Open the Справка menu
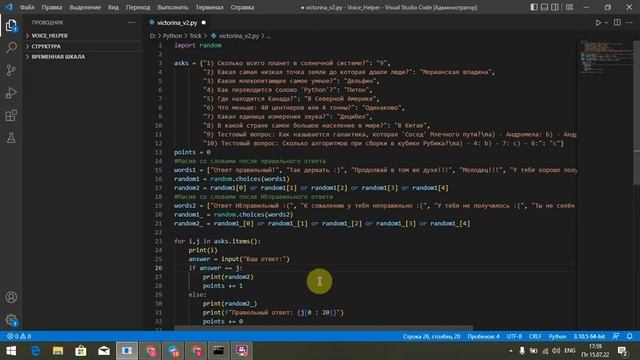This screenshot has width=640, height=360. coord(242,7)
